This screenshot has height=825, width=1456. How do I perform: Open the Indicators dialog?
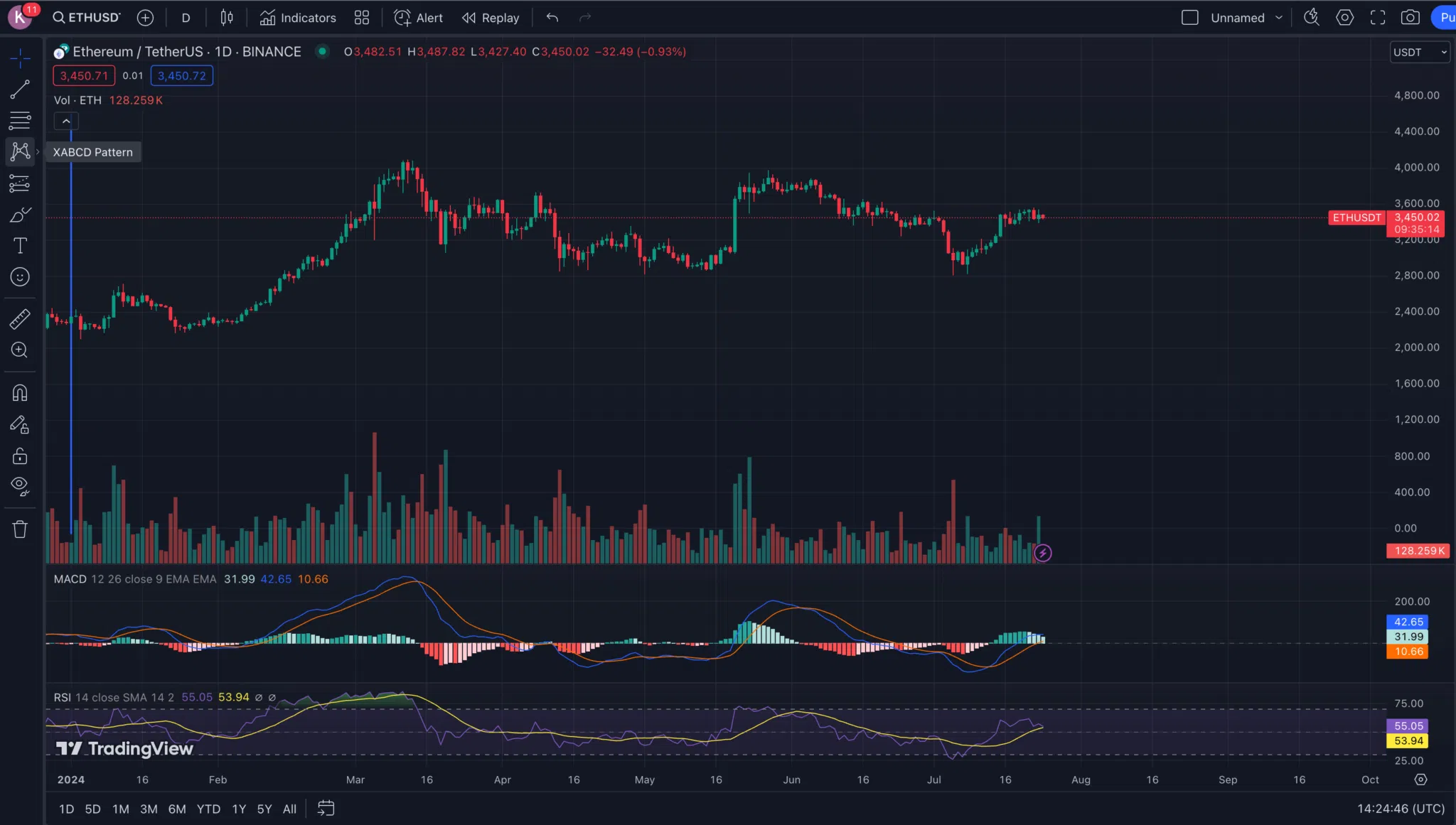[298, 18]
